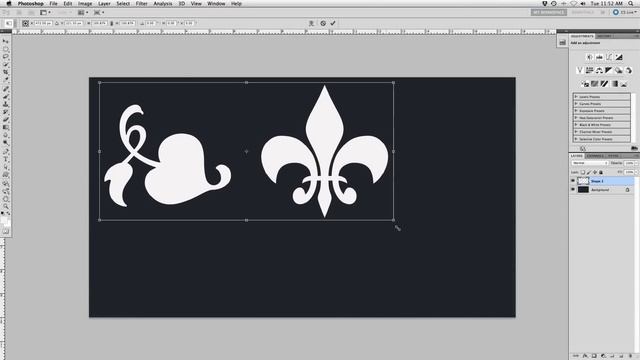Select the Pen tool
Image resolution: width=640 pixels, height=360 pixels.
[6, 150]
